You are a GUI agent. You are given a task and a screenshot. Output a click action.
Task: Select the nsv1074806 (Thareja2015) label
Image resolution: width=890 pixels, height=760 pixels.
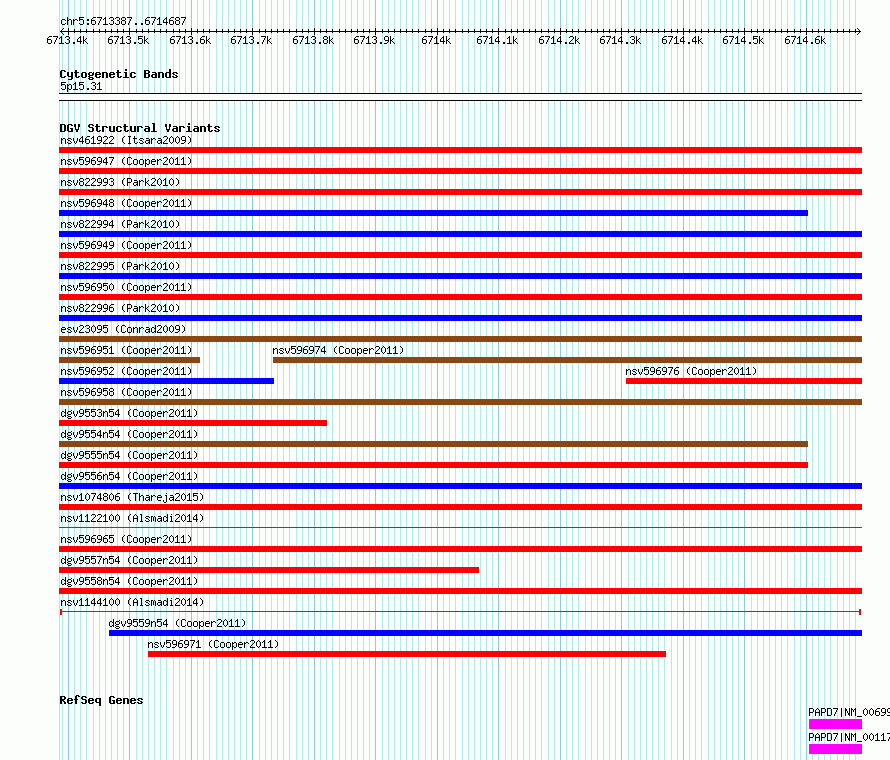point(132,497)
